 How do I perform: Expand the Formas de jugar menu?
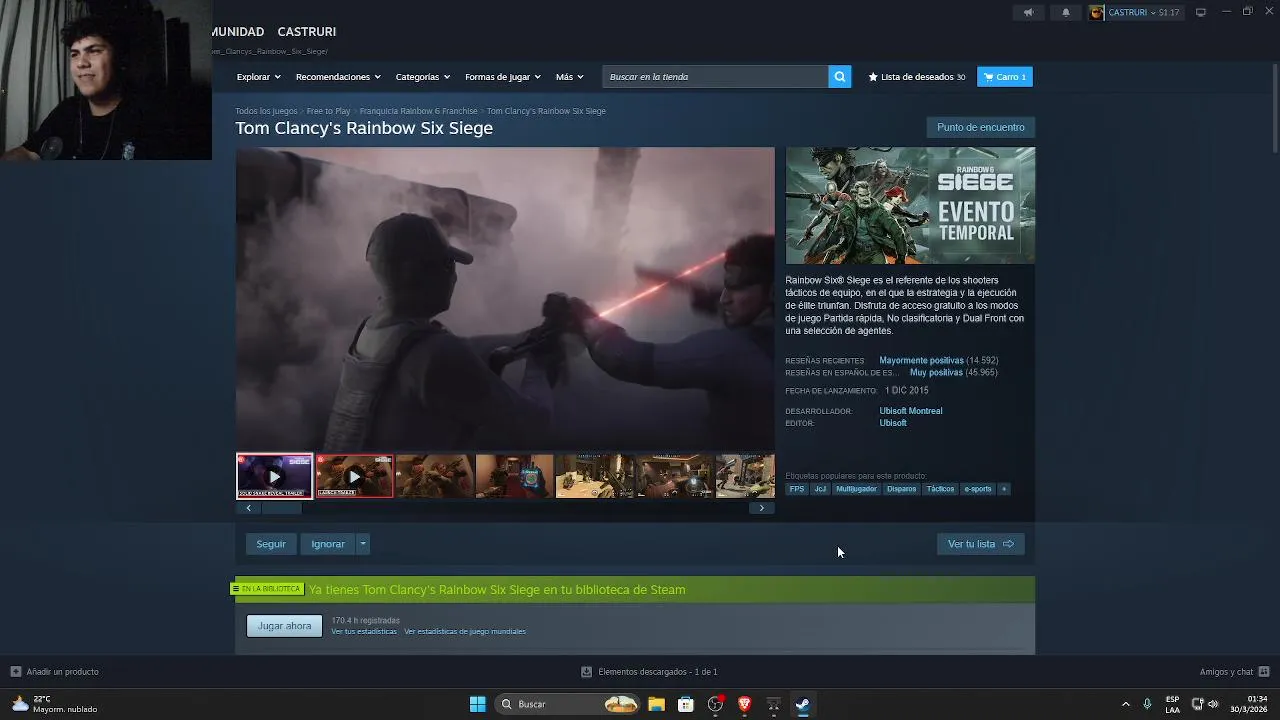pyautogui.click(x=502, y=77)
